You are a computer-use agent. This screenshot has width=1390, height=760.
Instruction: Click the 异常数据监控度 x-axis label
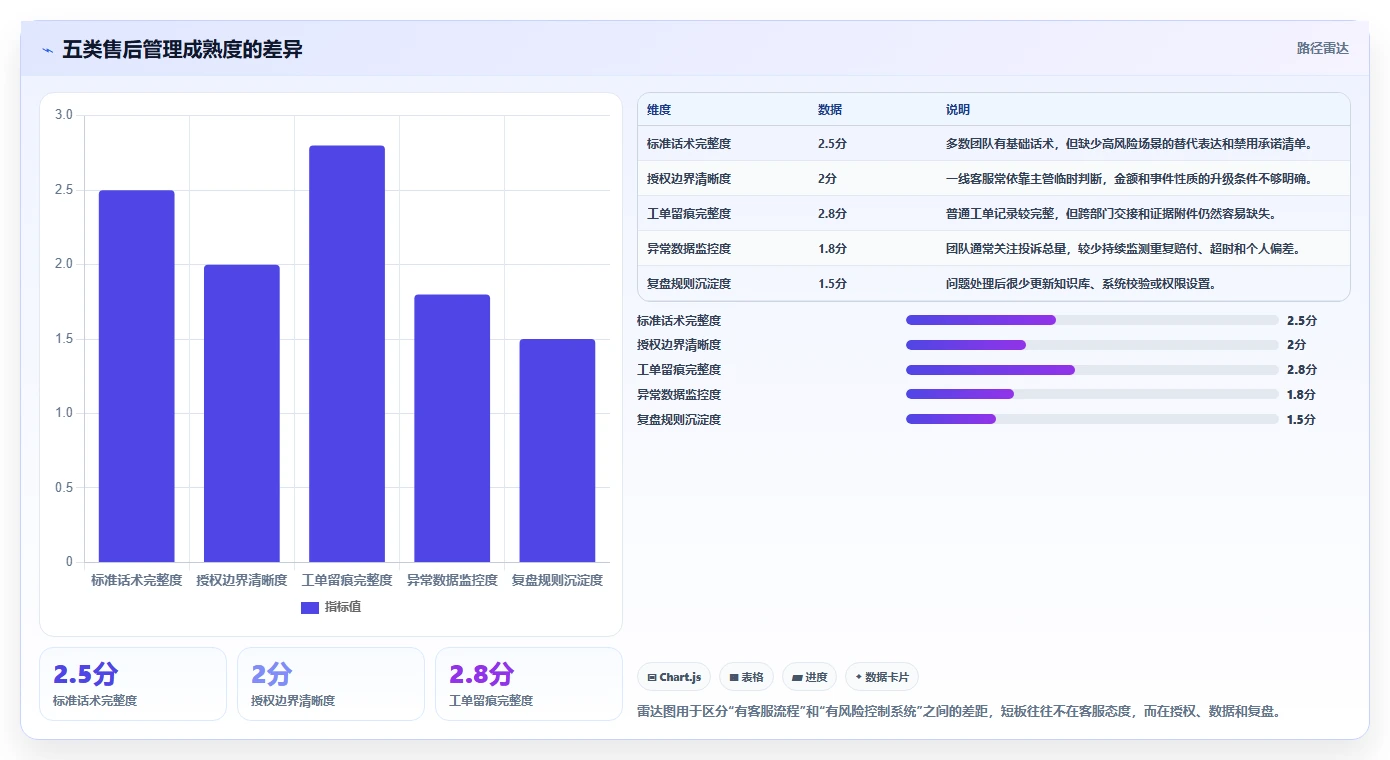[452, 580]
